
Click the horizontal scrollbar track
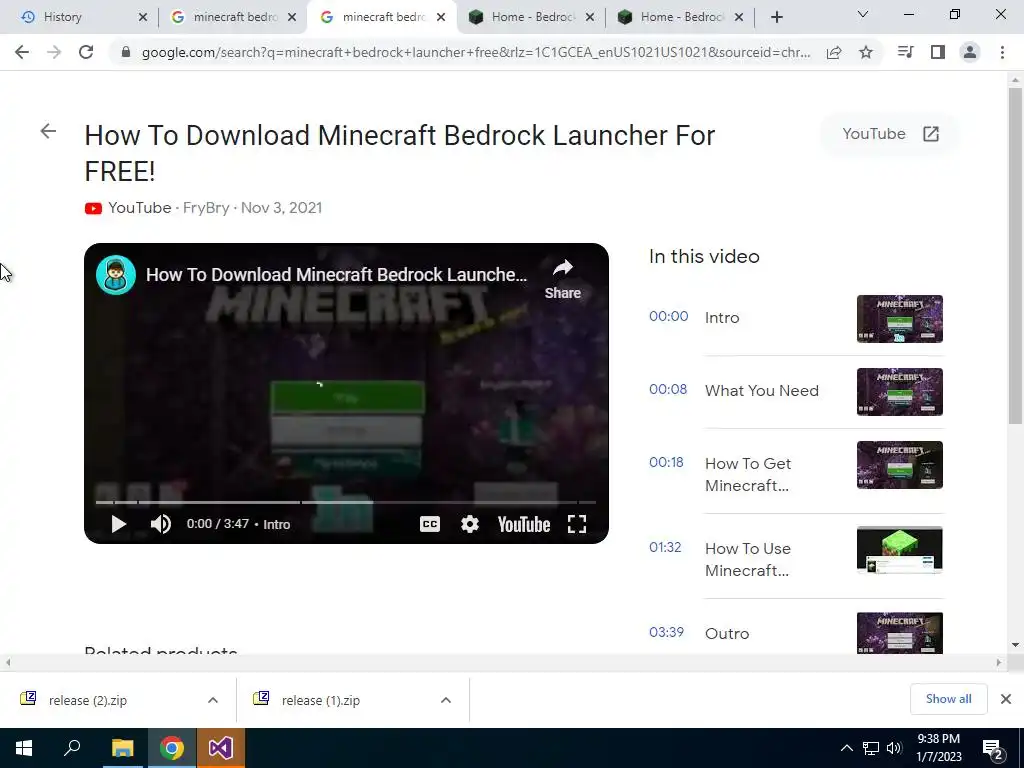point(503,662)
